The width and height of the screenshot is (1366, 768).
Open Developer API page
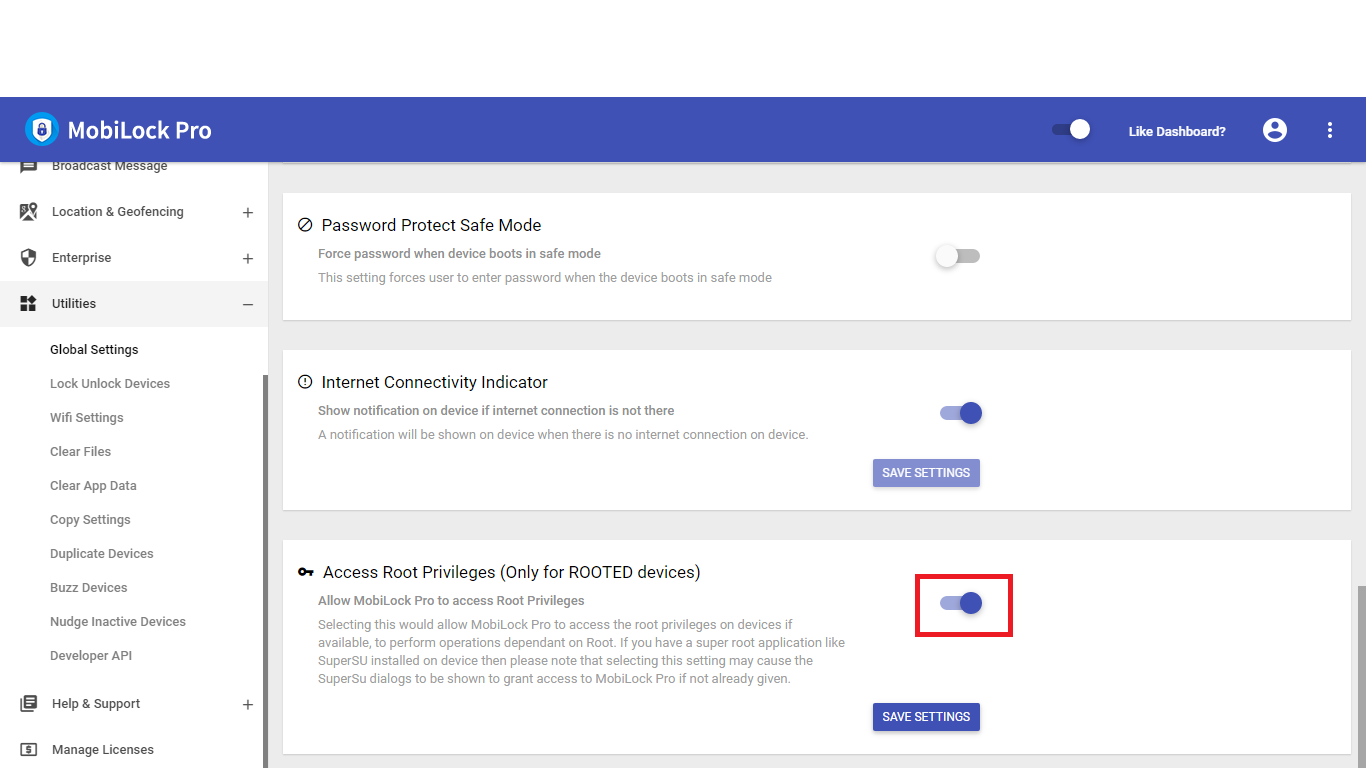(91, 655)
